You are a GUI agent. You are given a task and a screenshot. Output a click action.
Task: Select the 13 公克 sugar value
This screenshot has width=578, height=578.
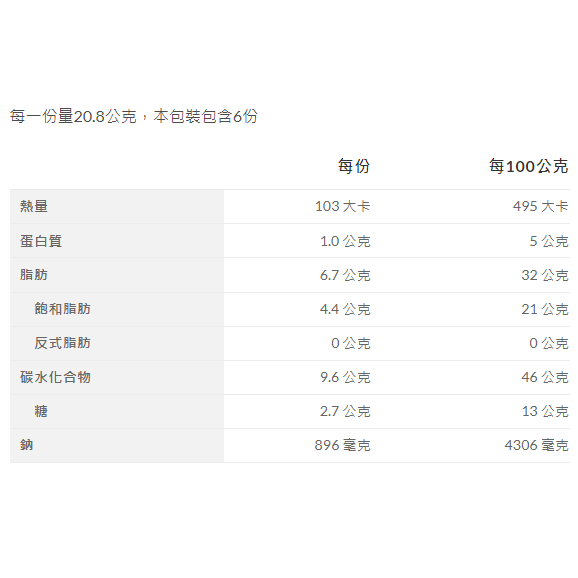click(545, 411)
